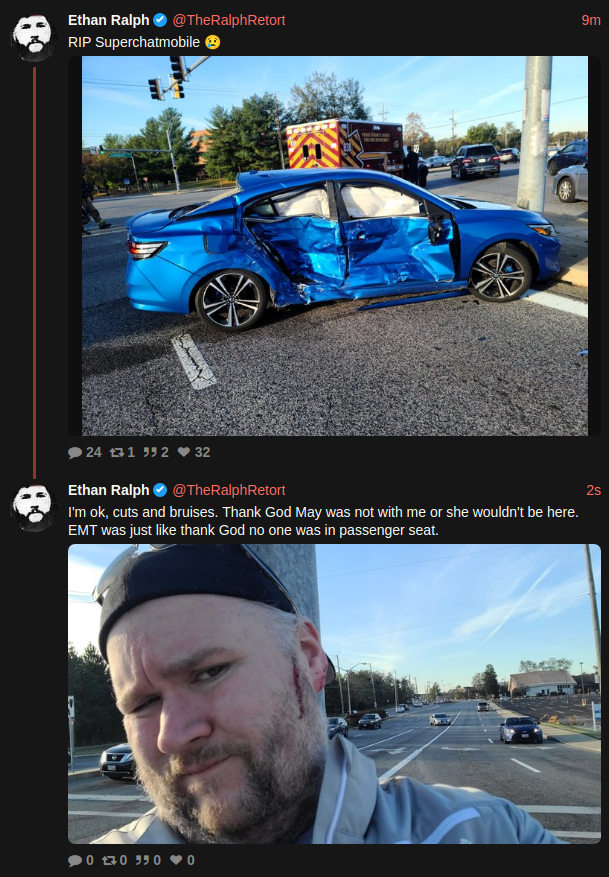
Task: Click Ethan Ralph name on second post
Action: (x=108, y=490)
